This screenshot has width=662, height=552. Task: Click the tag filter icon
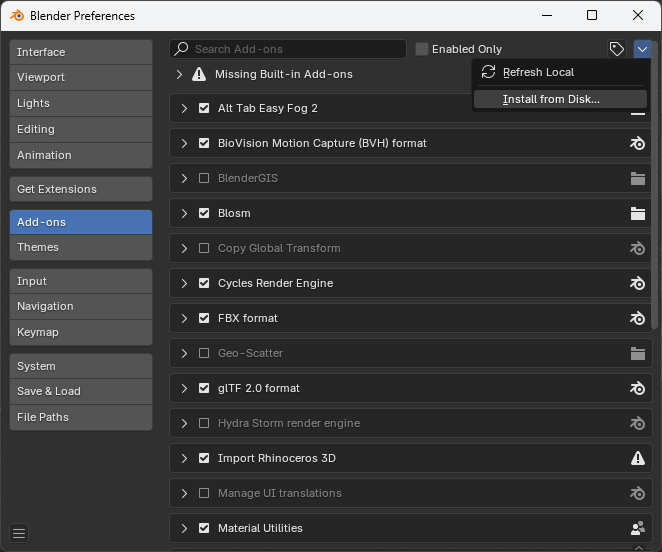[x=617, y=49]
